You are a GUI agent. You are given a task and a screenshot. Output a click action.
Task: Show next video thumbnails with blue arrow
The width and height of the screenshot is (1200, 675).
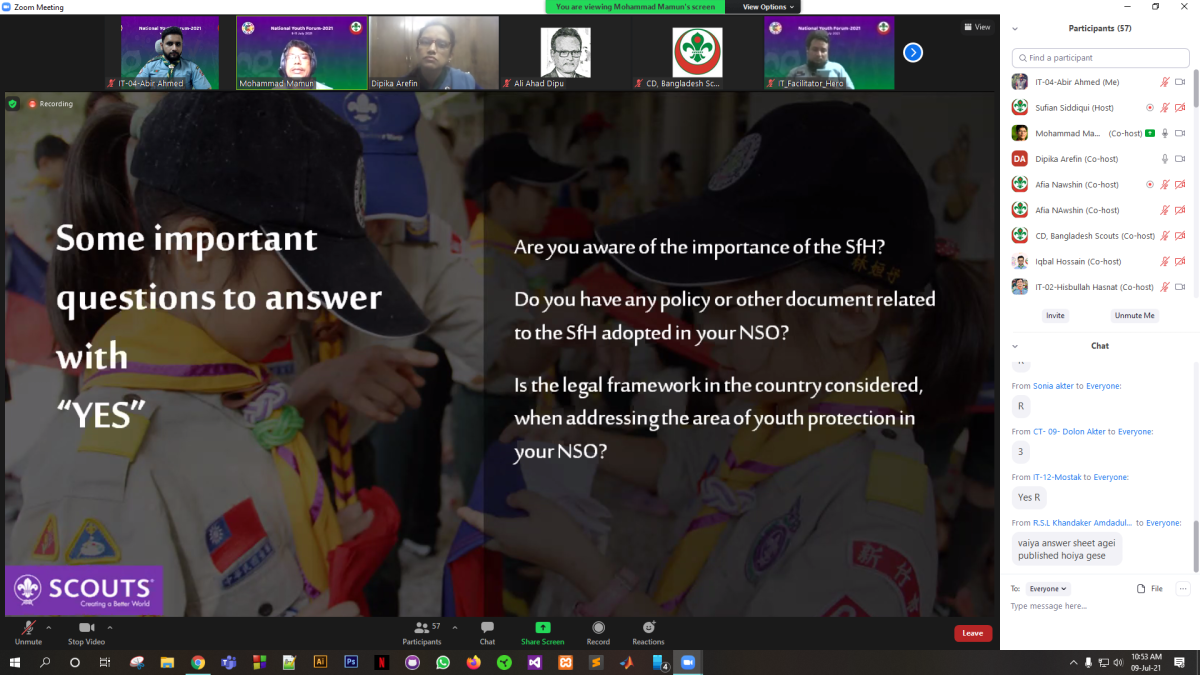pyautogui.click(x=912, y=52)
